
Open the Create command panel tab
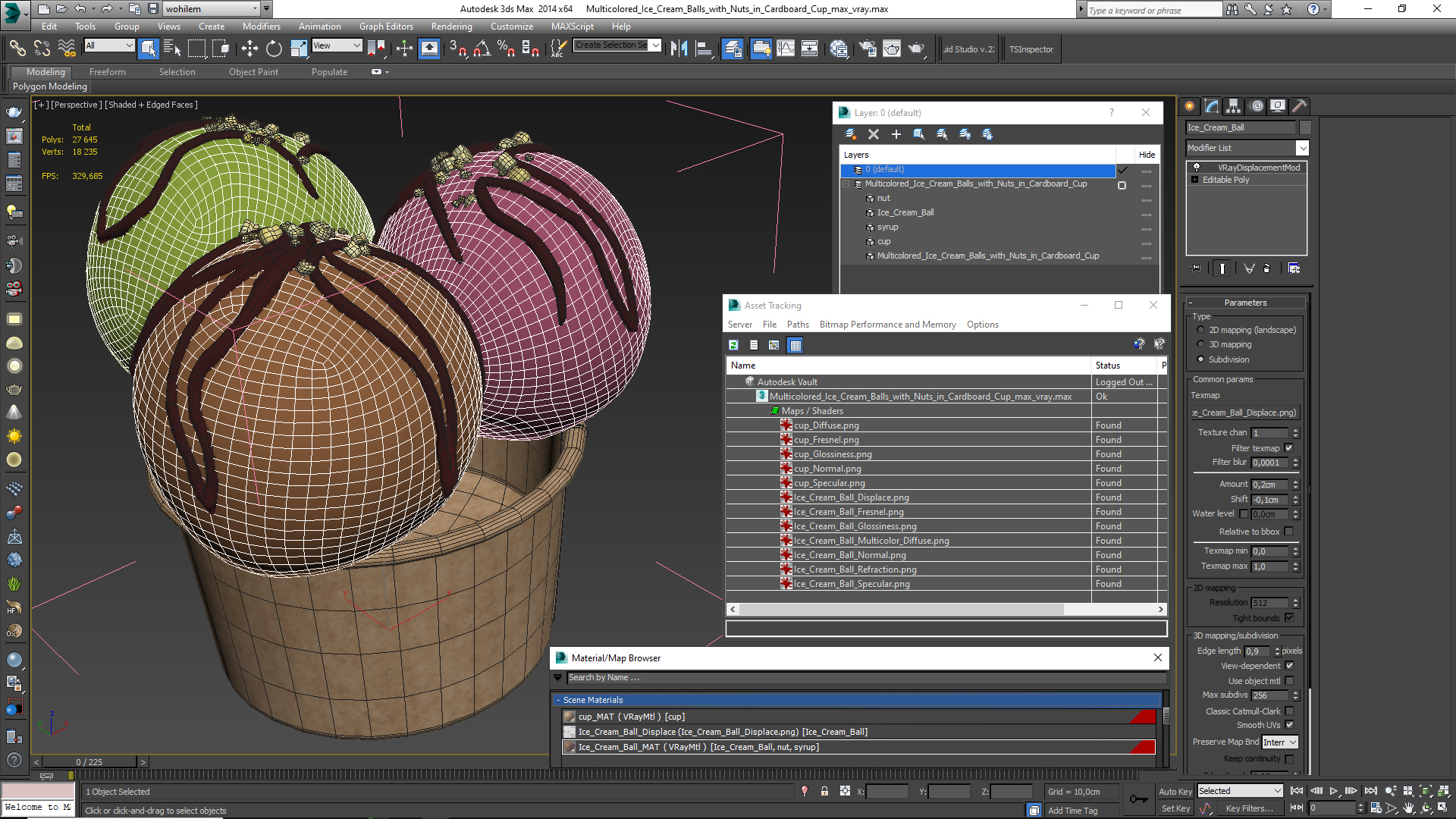pyautogui.click(x=1189, y=106)
